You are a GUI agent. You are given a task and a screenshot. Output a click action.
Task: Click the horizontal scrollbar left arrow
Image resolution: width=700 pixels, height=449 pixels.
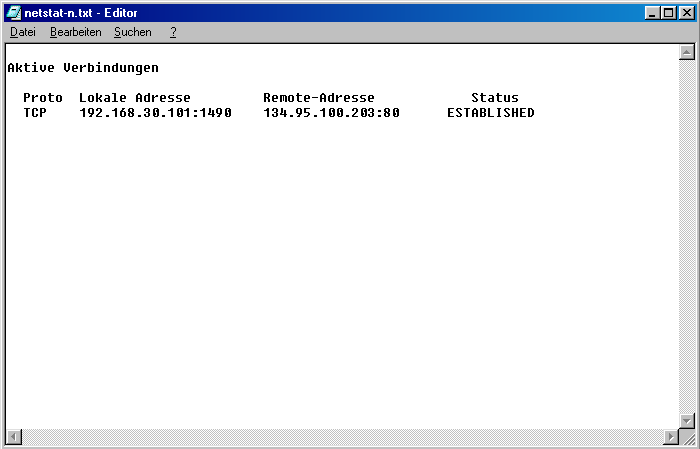(x=13, y=437)
